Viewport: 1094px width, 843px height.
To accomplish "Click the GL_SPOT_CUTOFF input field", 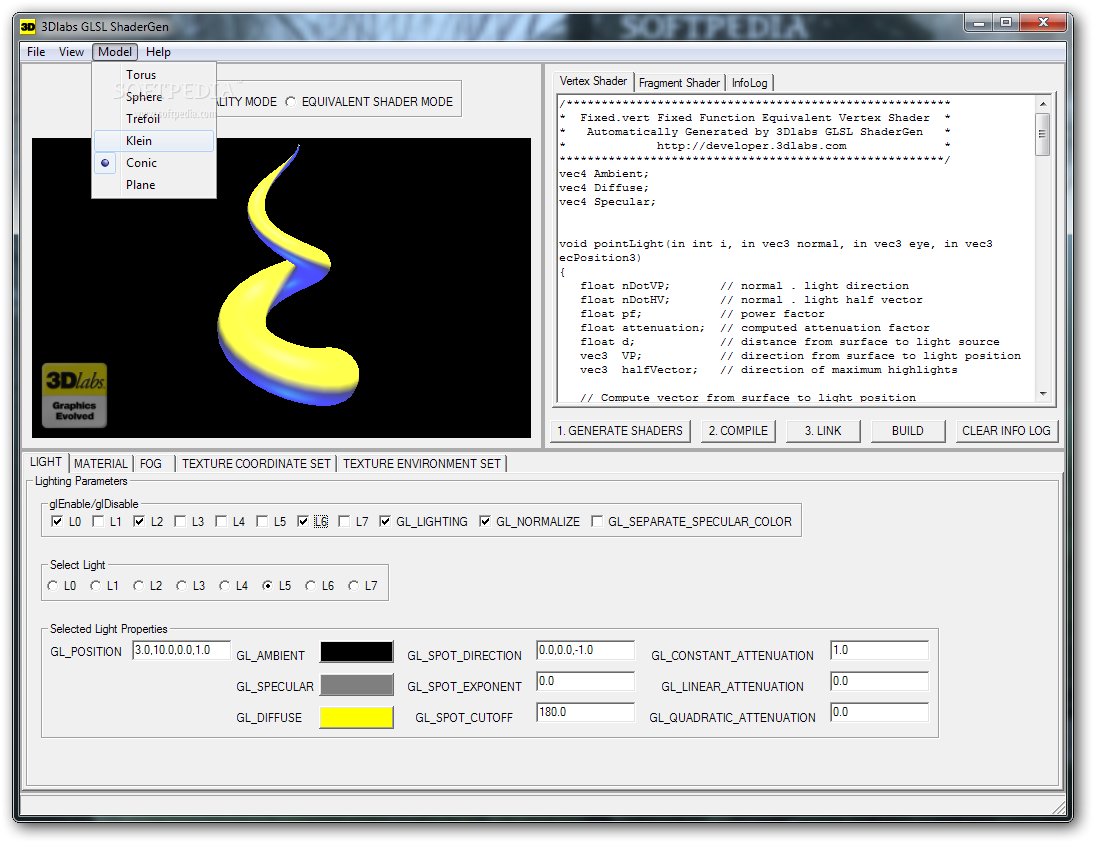I will click(x=585, y=713).
